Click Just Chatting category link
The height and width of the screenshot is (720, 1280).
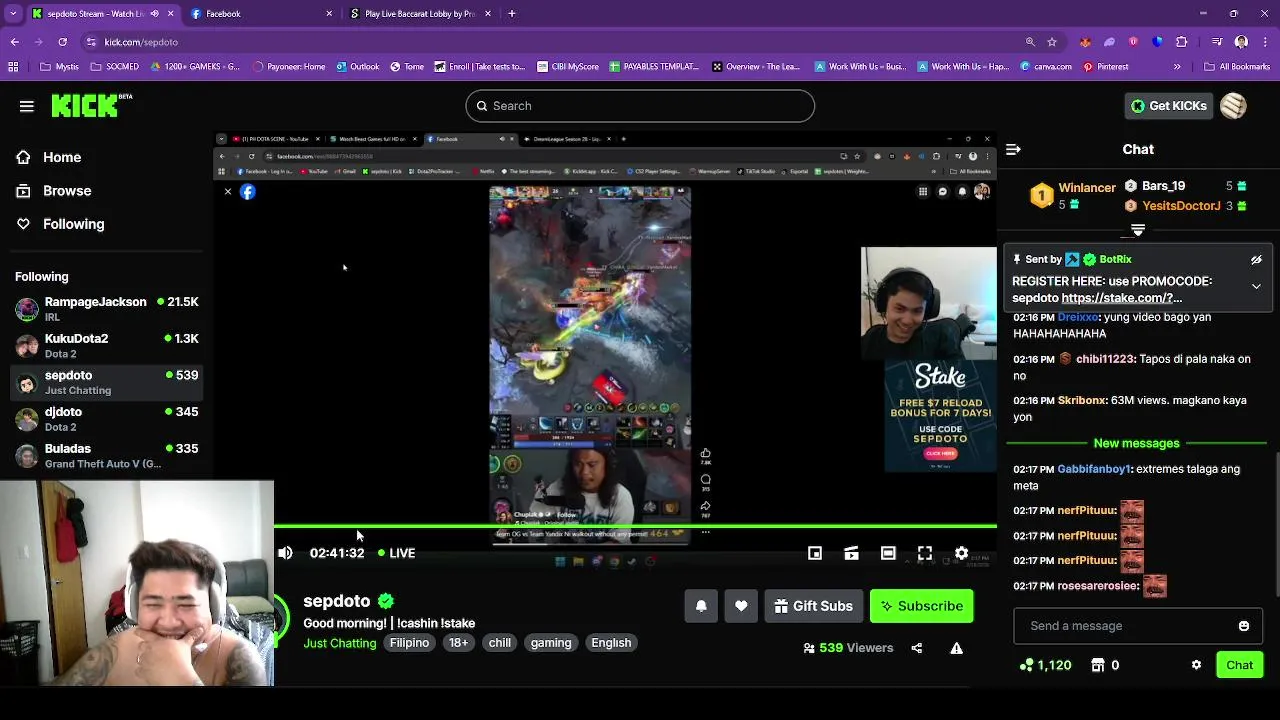340,643
